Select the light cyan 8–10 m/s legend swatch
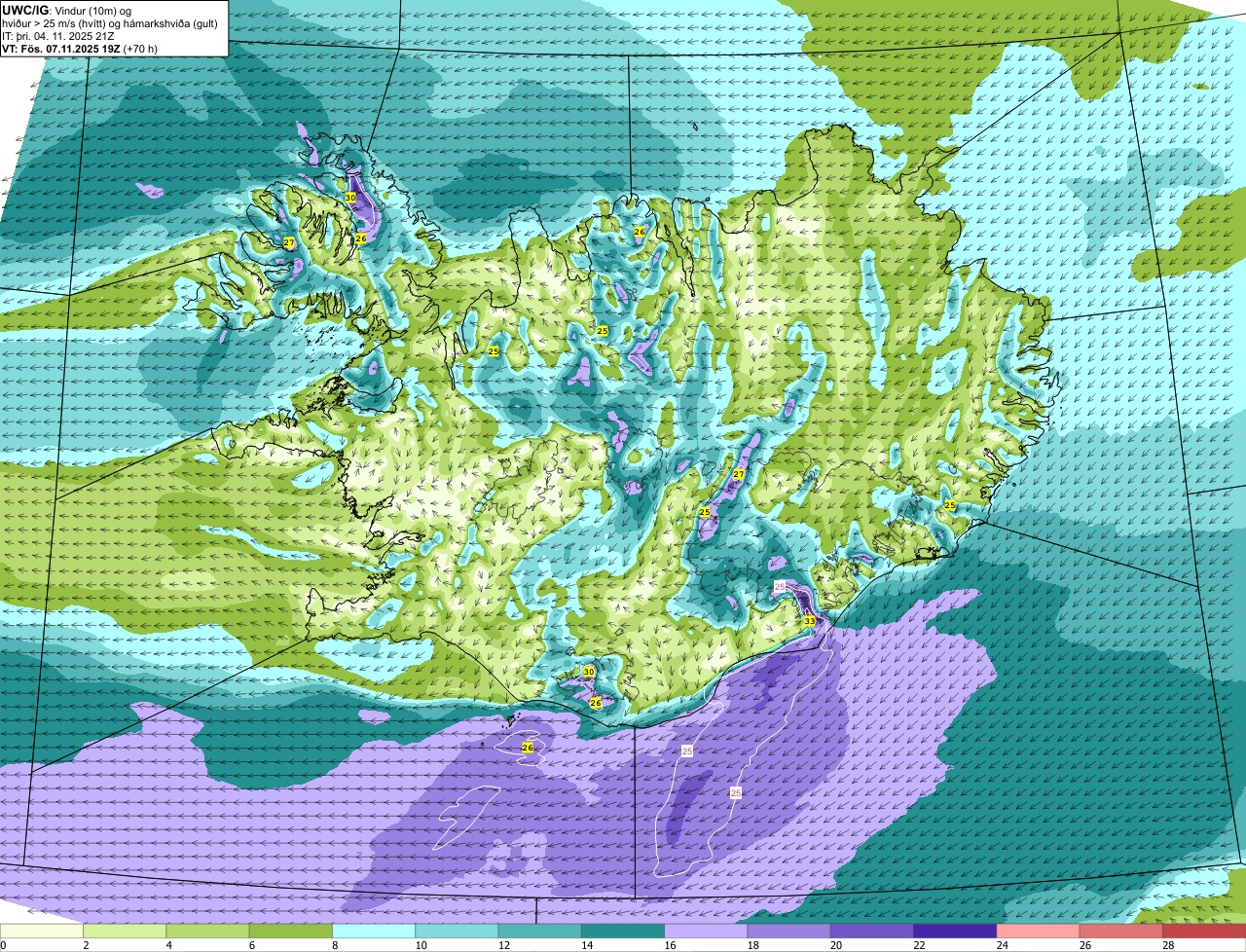1246x952 pixels. (x=374, y=931)
